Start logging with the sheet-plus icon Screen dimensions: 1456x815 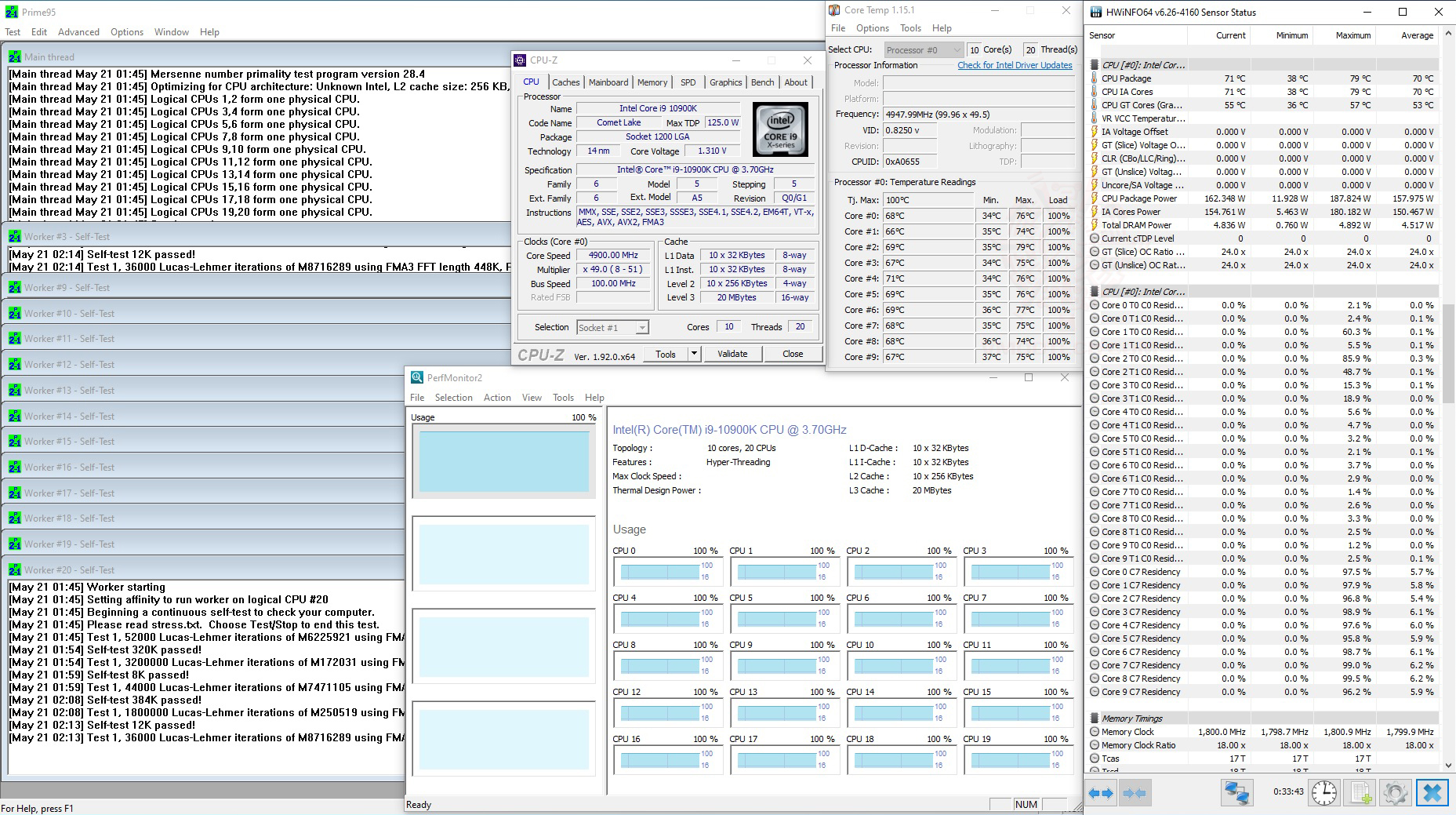[1361, 793]
